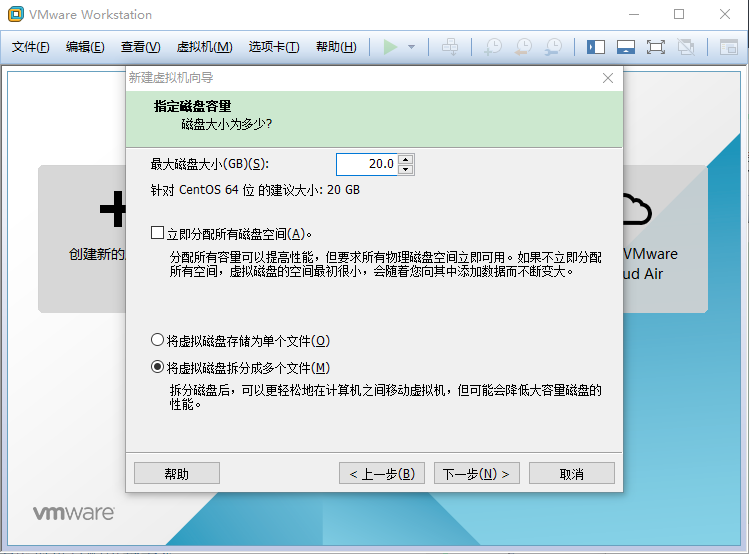The width and height of the screenshot is (749, 554).
Task: Open the 查看(V) menu
Action: (x=140, y=47)
